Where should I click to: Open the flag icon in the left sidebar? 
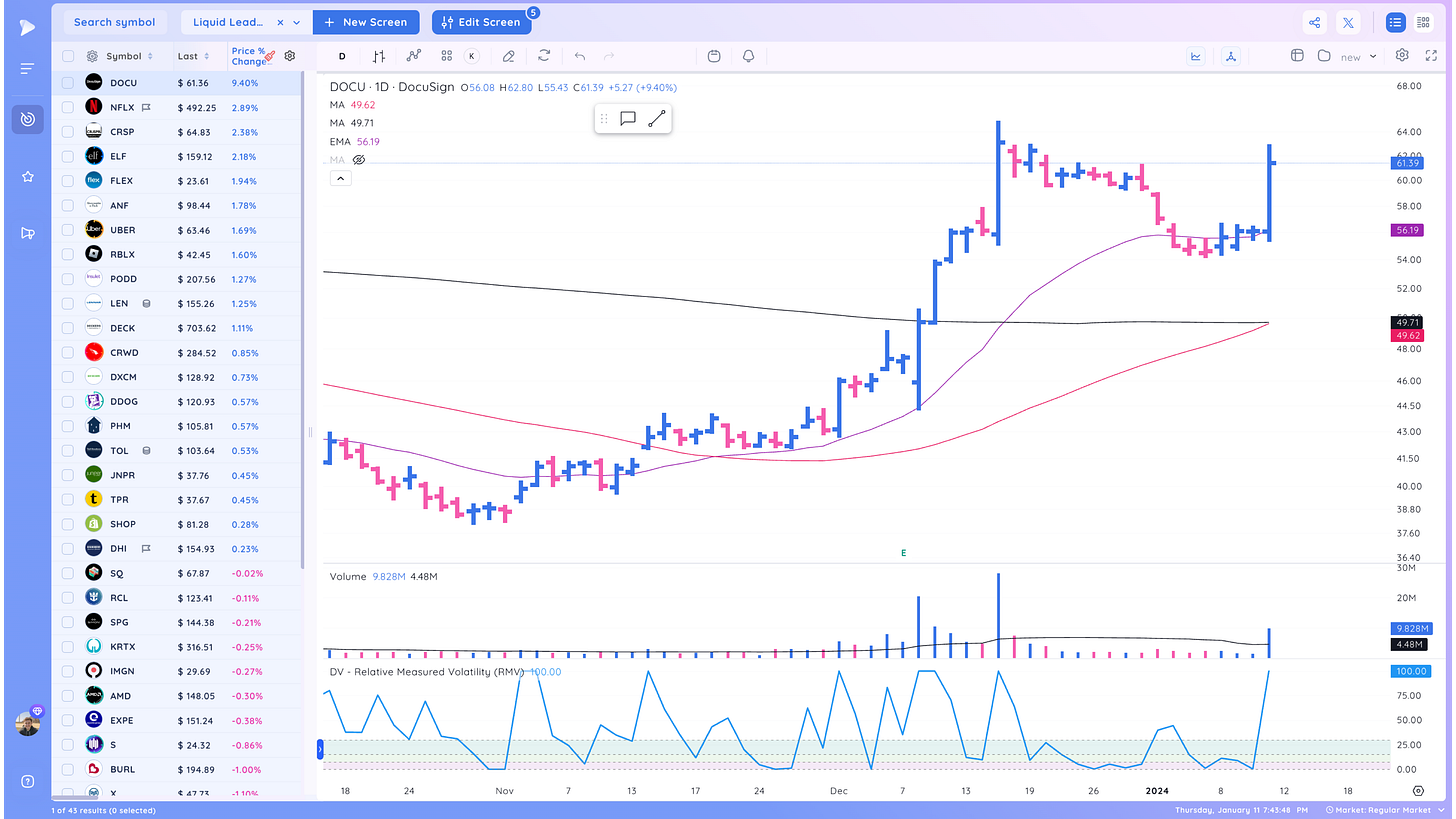tap(27, 233)
